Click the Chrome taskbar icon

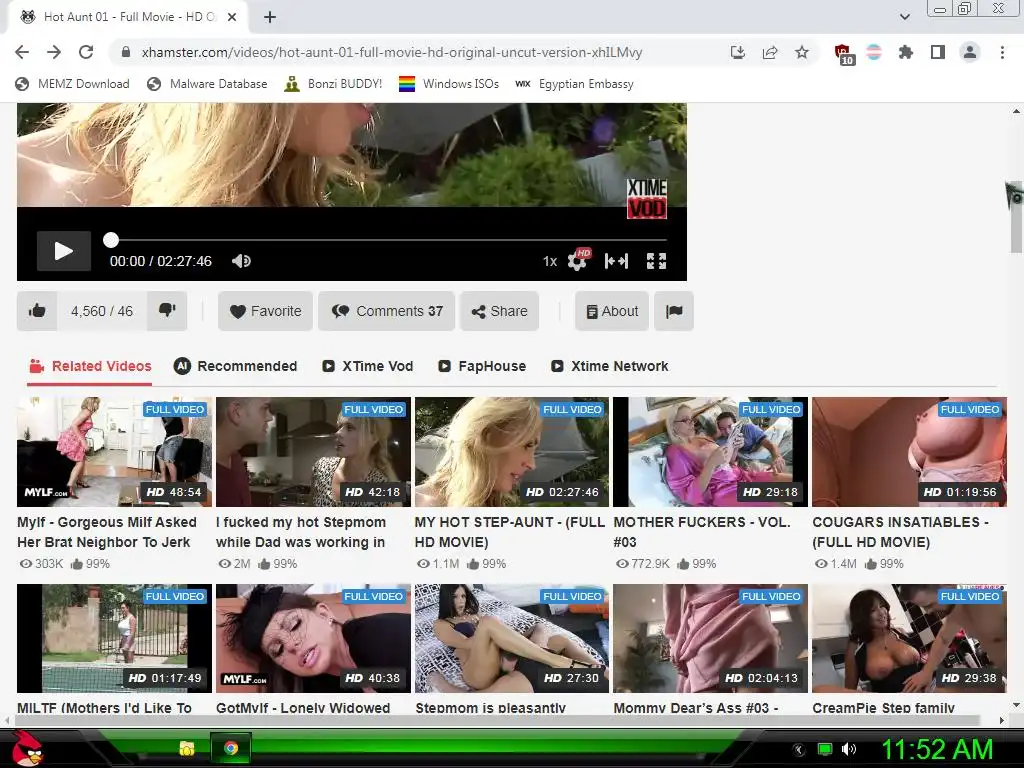tap(231, 748)
